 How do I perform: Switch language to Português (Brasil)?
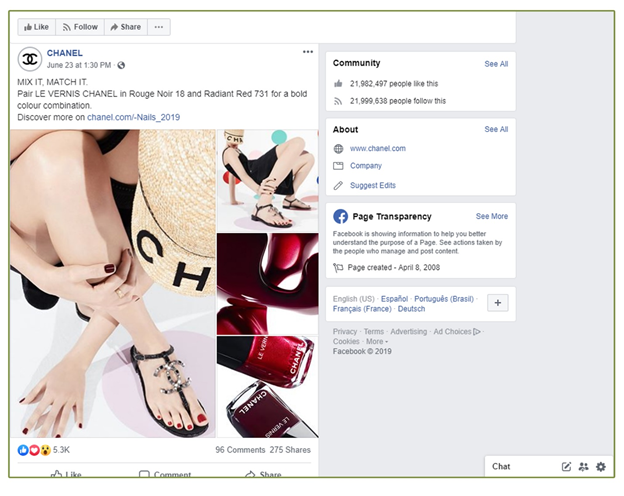click(x=444, y=299)
